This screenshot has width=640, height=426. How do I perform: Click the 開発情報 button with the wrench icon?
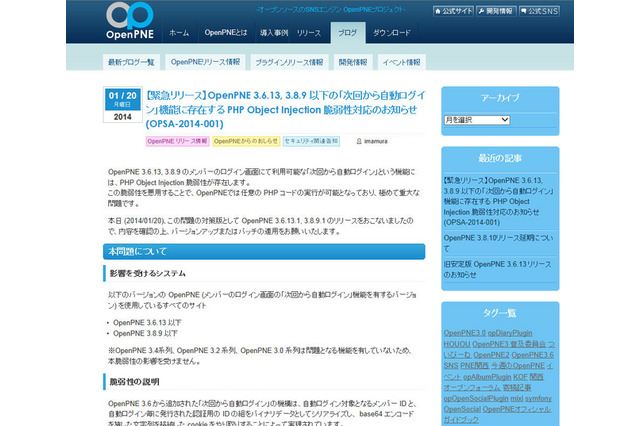[496, 11]
